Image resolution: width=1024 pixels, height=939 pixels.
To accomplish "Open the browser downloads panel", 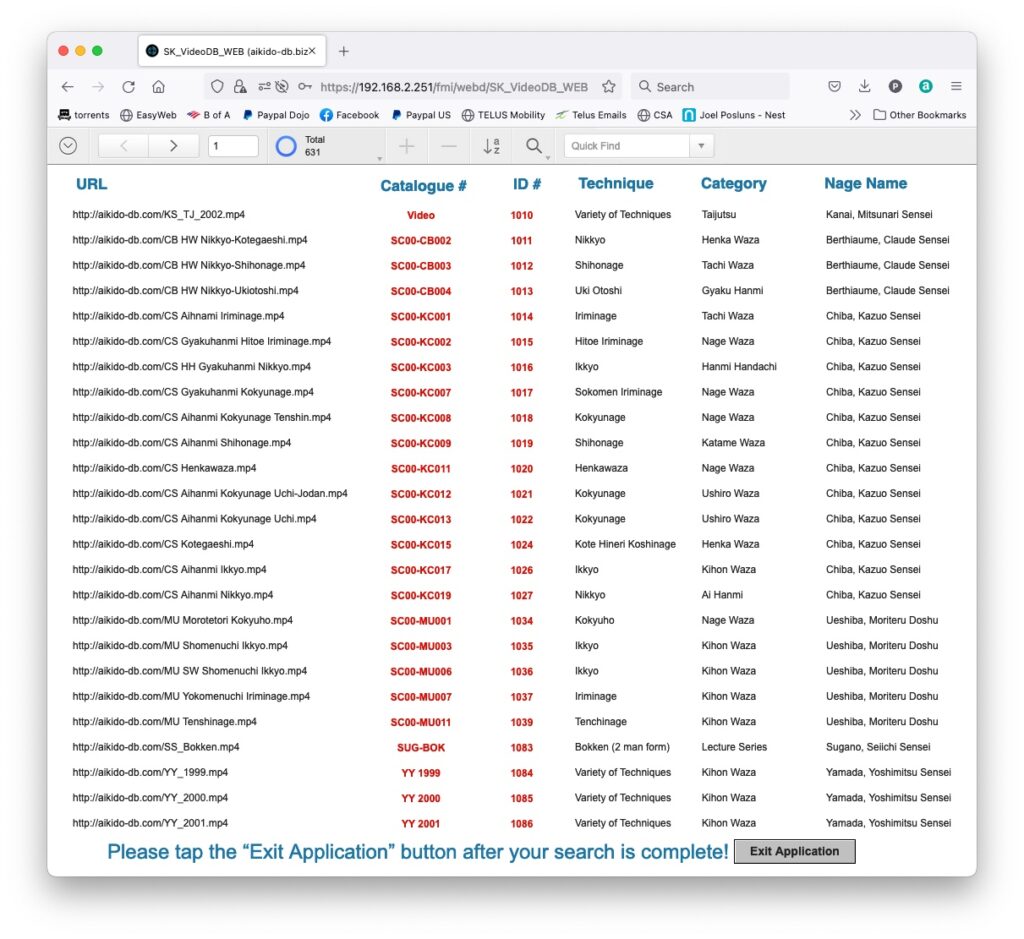I will (x=864, y=86).
